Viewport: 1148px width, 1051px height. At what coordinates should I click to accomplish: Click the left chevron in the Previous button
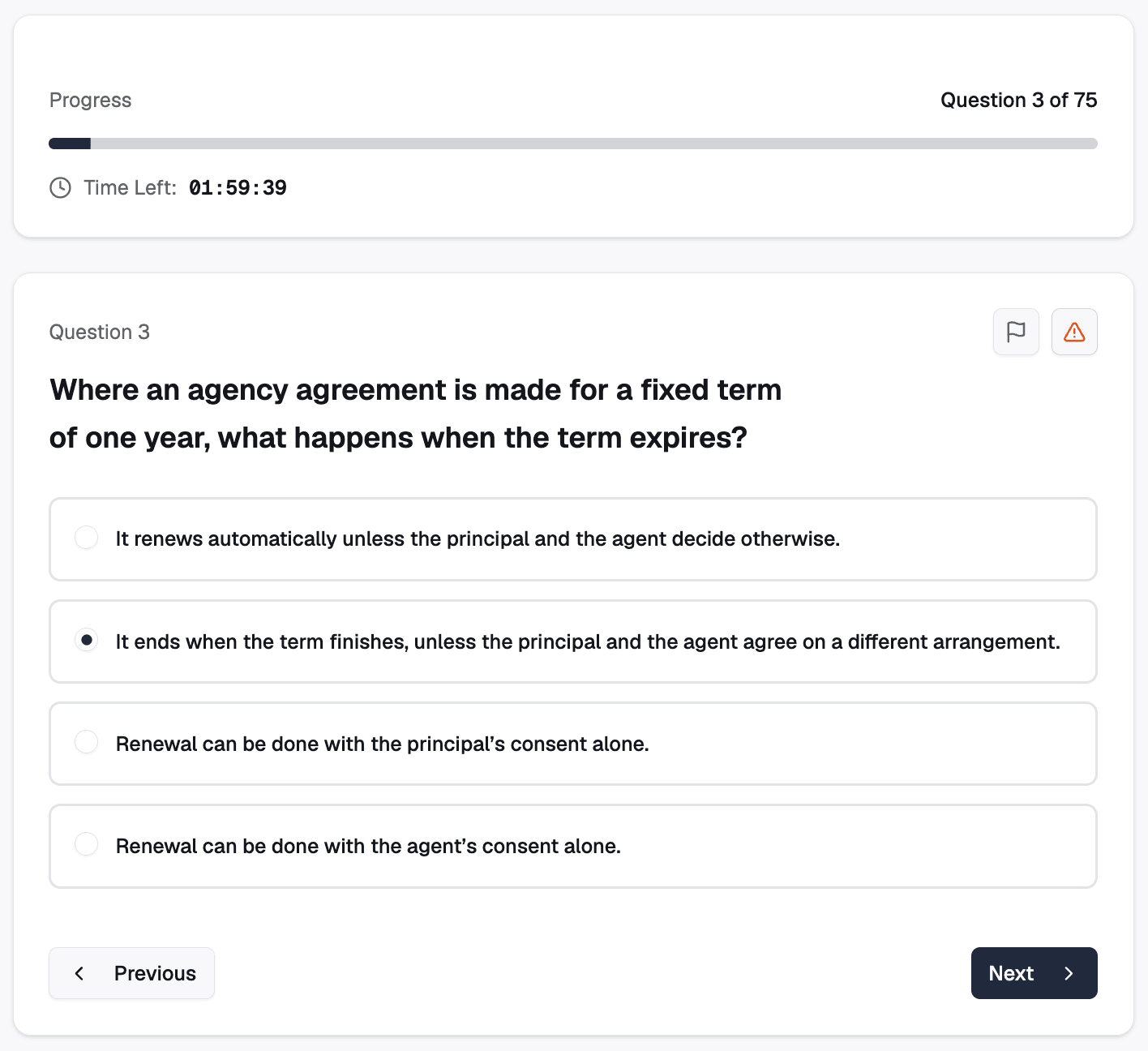coord(79,973)
